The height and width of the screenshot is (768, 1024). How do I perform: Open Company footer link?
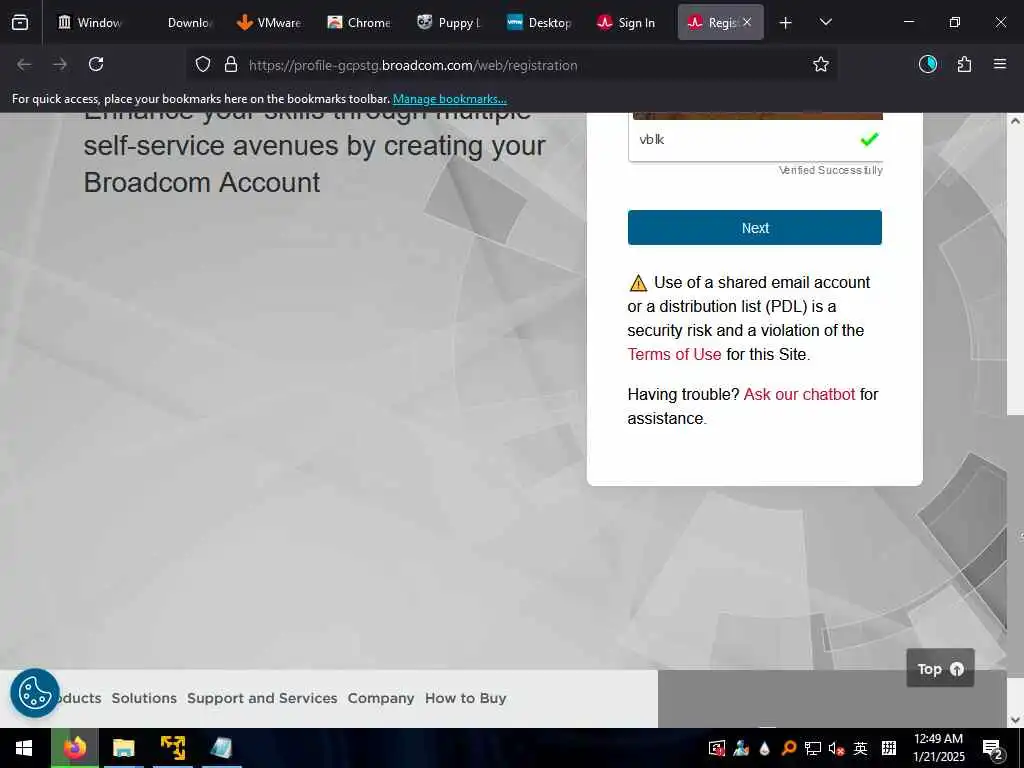pyautogui.click(x=381, y=698)
